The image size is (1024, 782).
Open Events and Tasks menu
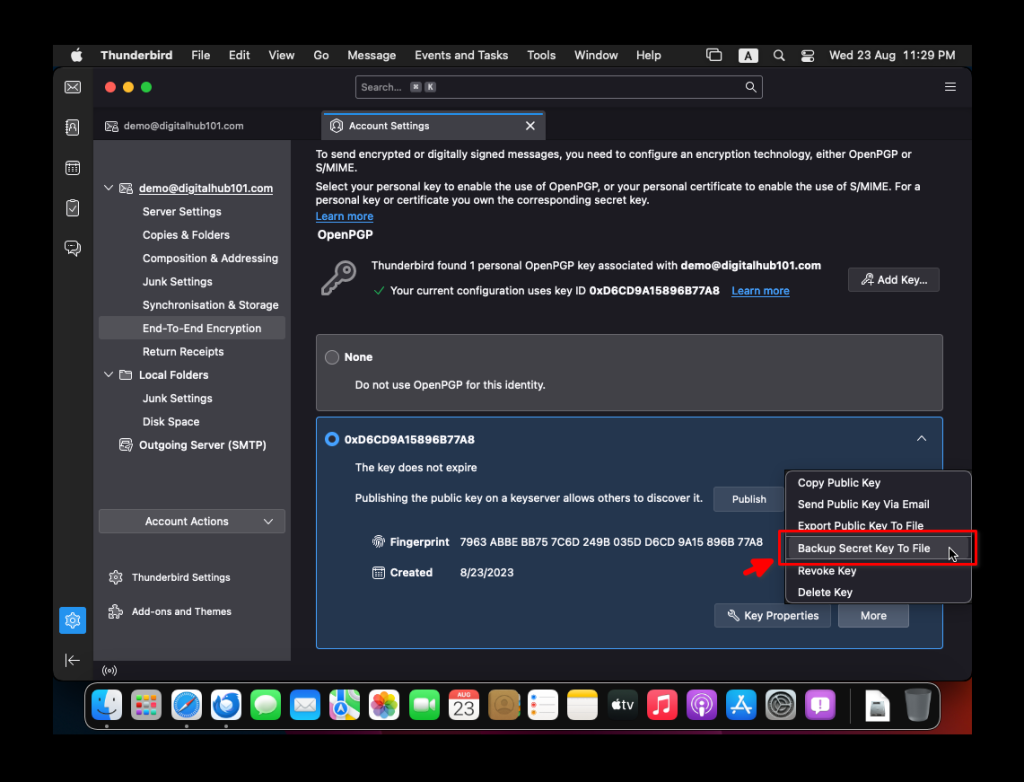[x=461, y=56]
